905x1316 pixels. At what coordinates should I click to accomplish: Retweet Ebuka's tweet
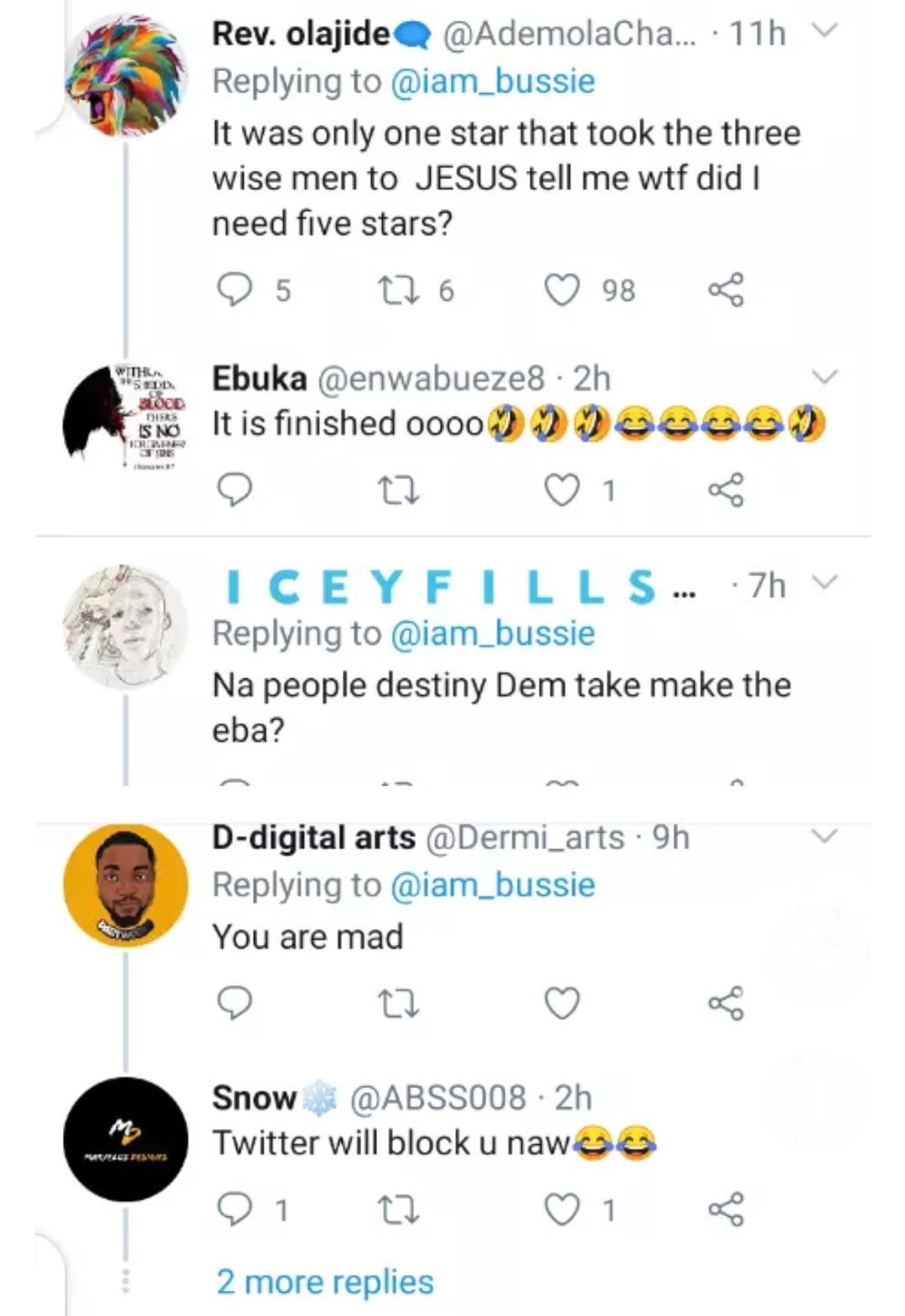(x=397, y=490)
